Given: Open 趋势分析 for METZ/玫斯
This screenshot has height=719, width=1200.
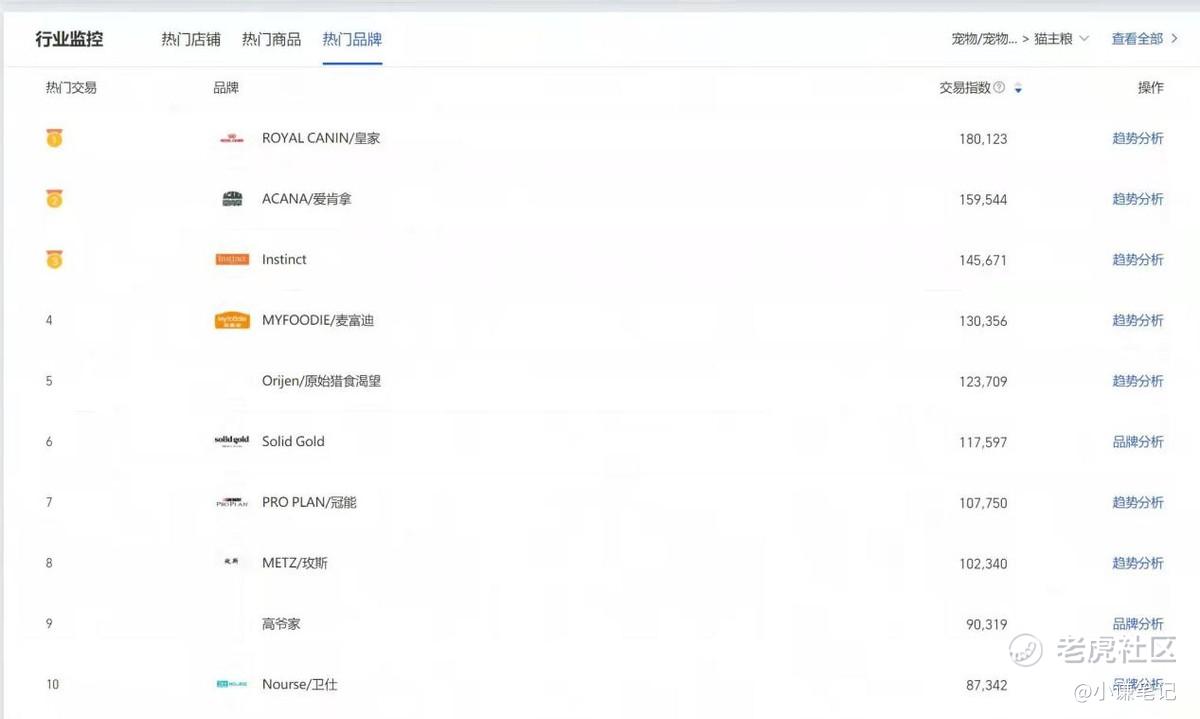Looking at the screenshot, I should (1138, 563).
